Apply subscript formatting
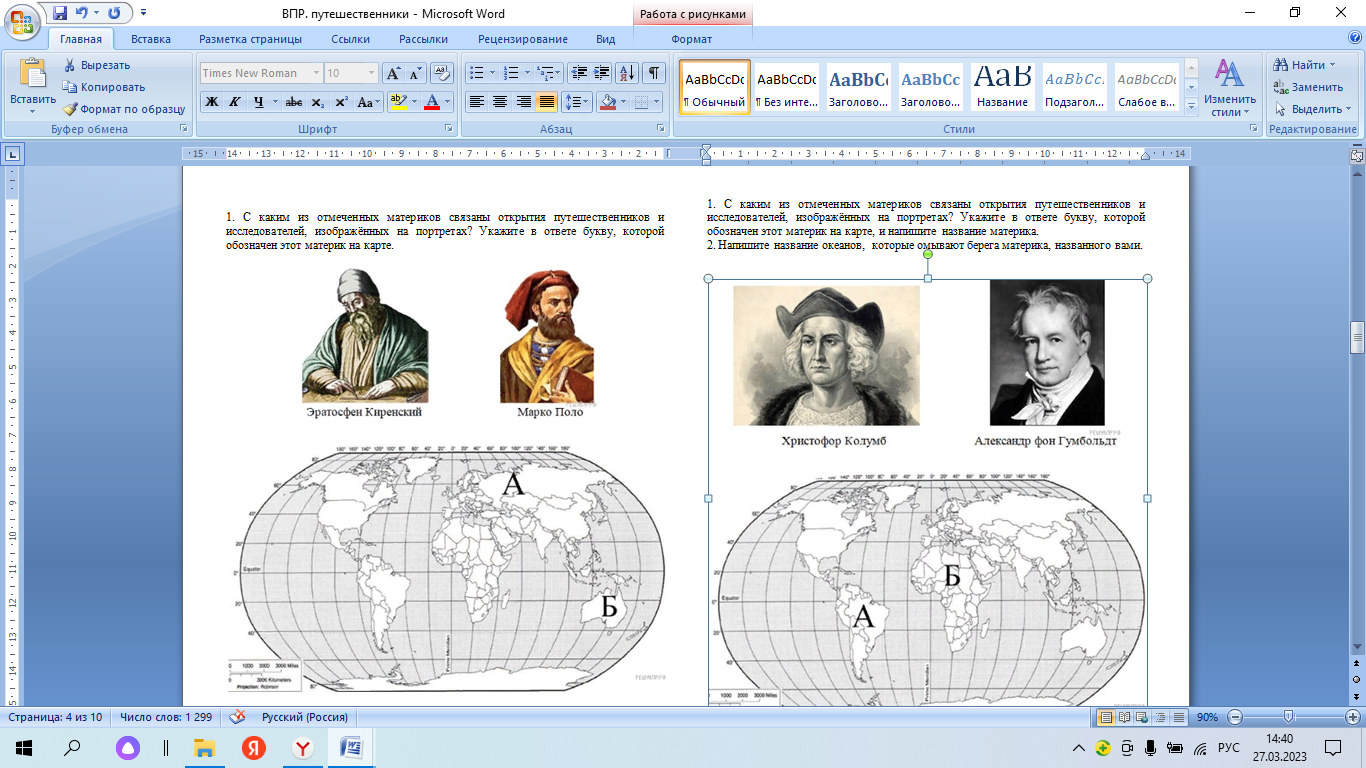 click(x=317, y=102)
